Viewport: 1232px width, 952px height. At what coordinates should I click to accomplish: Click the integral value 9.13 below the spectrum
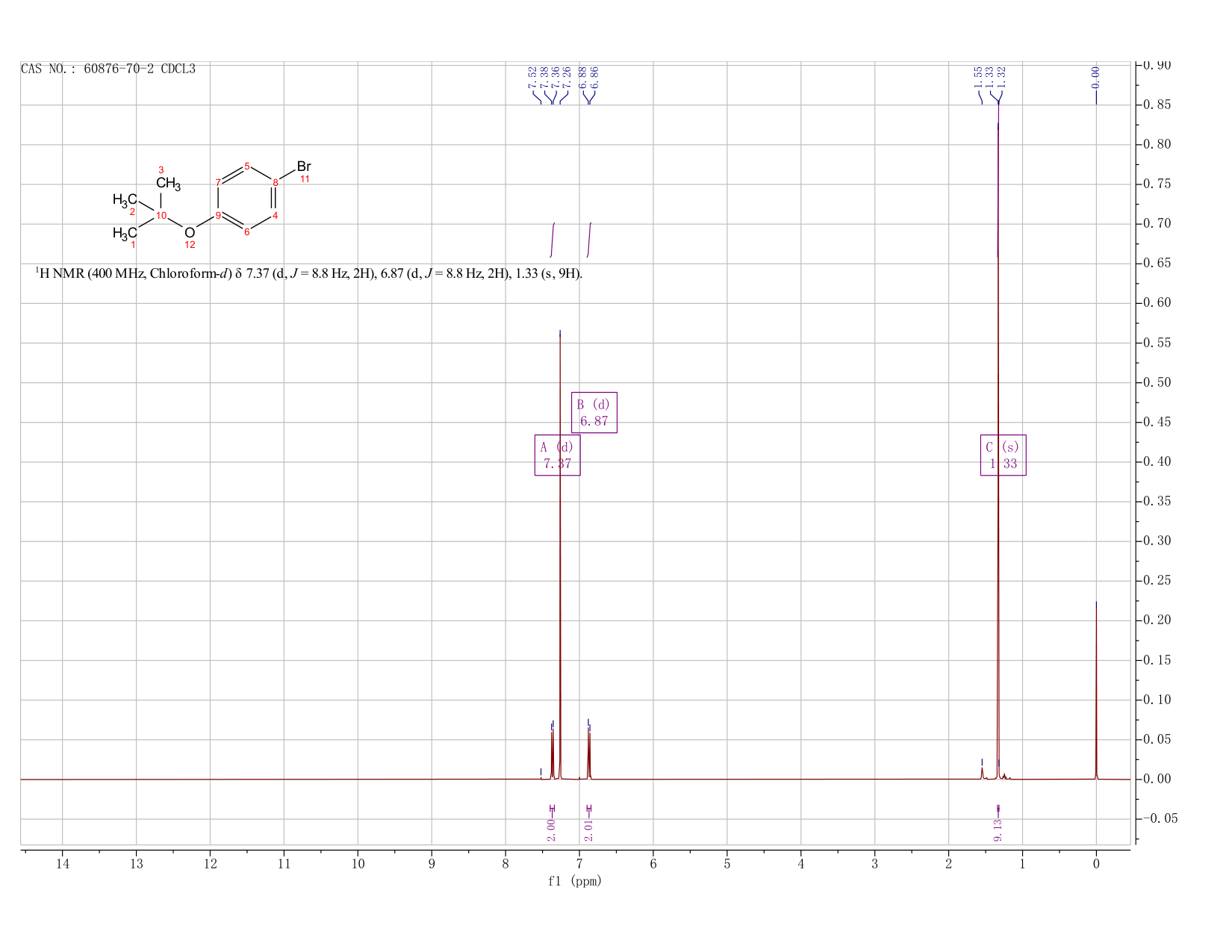[998, 830]
